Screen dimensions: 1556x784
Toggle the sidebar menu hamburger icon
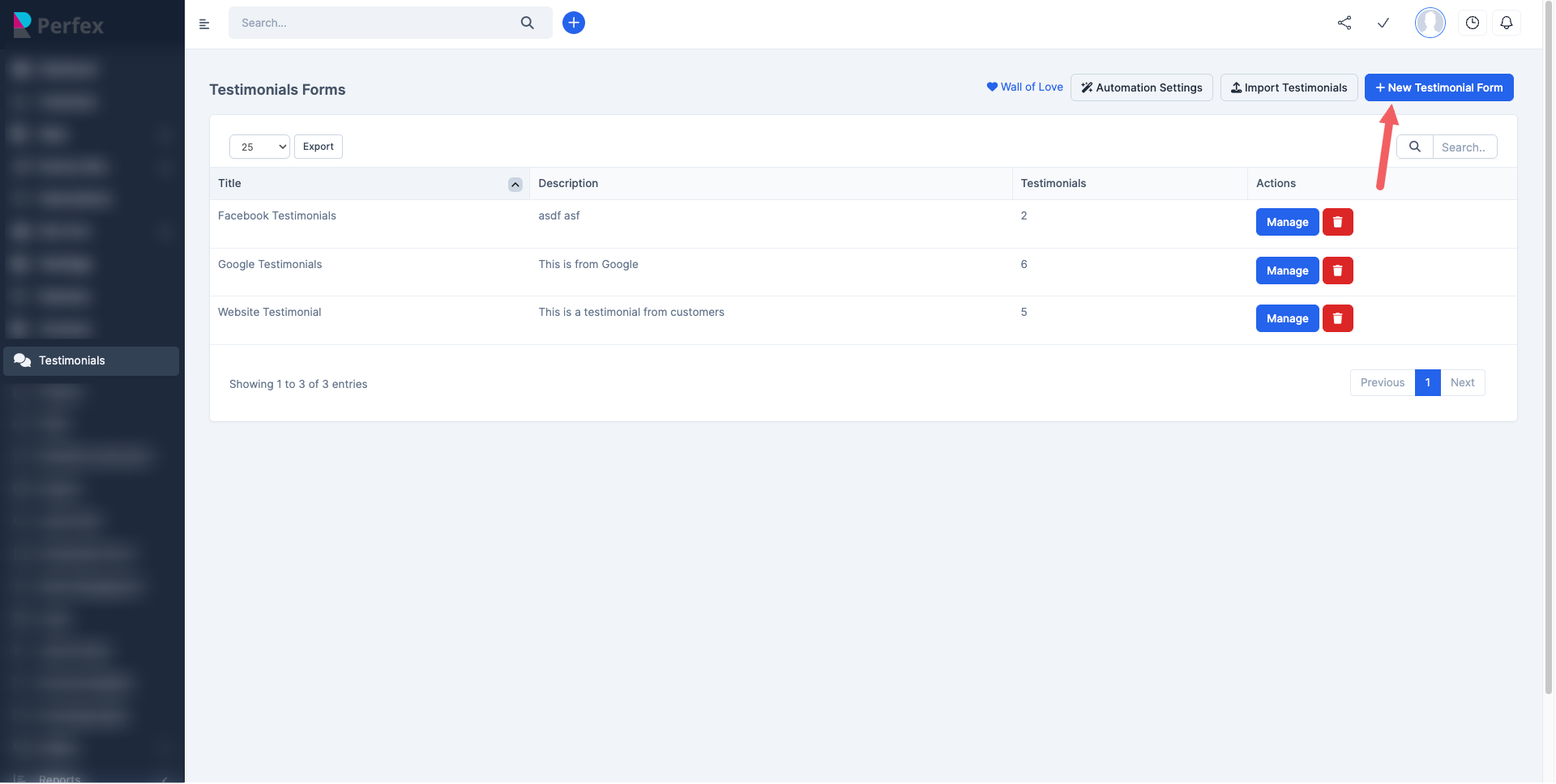(204, 23)
